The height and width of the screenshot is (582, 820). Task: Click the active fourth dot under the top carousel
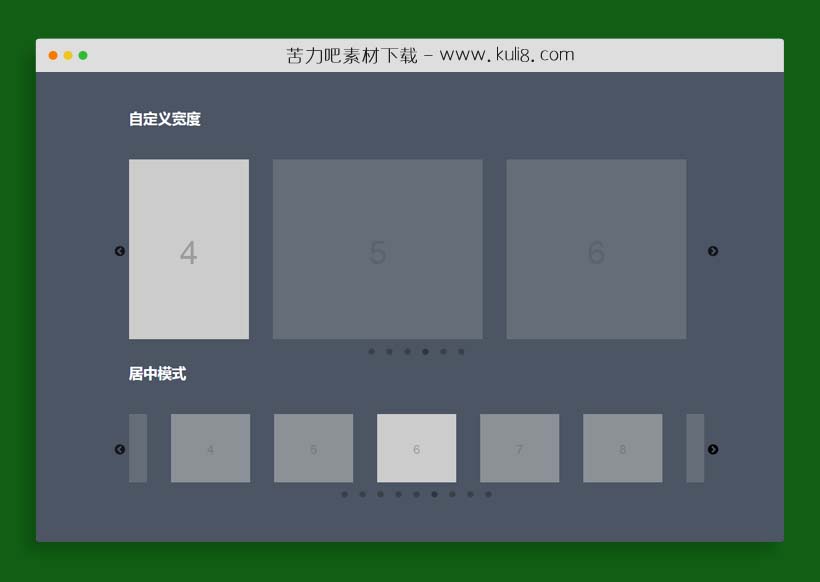(425, 352)
